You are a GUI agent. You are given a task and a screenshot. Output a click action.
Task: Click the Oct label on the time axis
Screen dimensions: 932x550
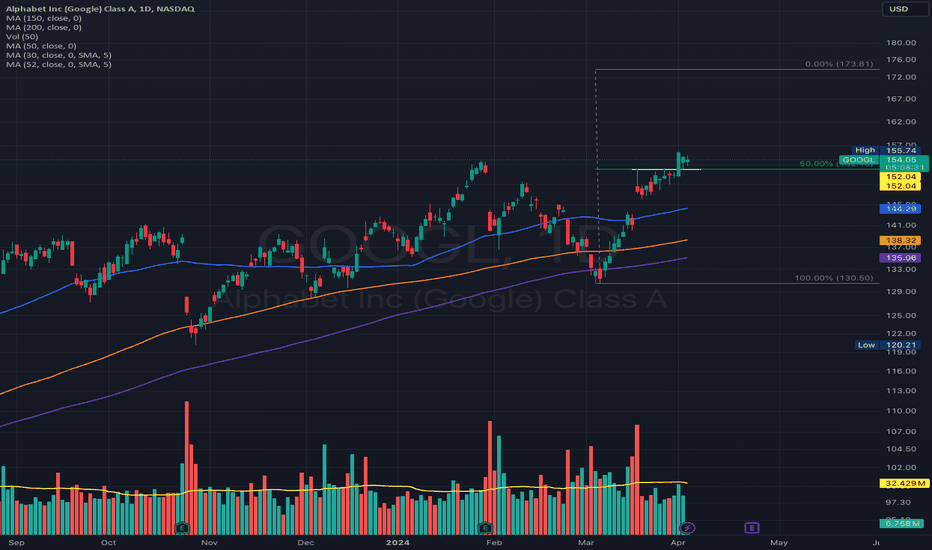tap(108, 543)
